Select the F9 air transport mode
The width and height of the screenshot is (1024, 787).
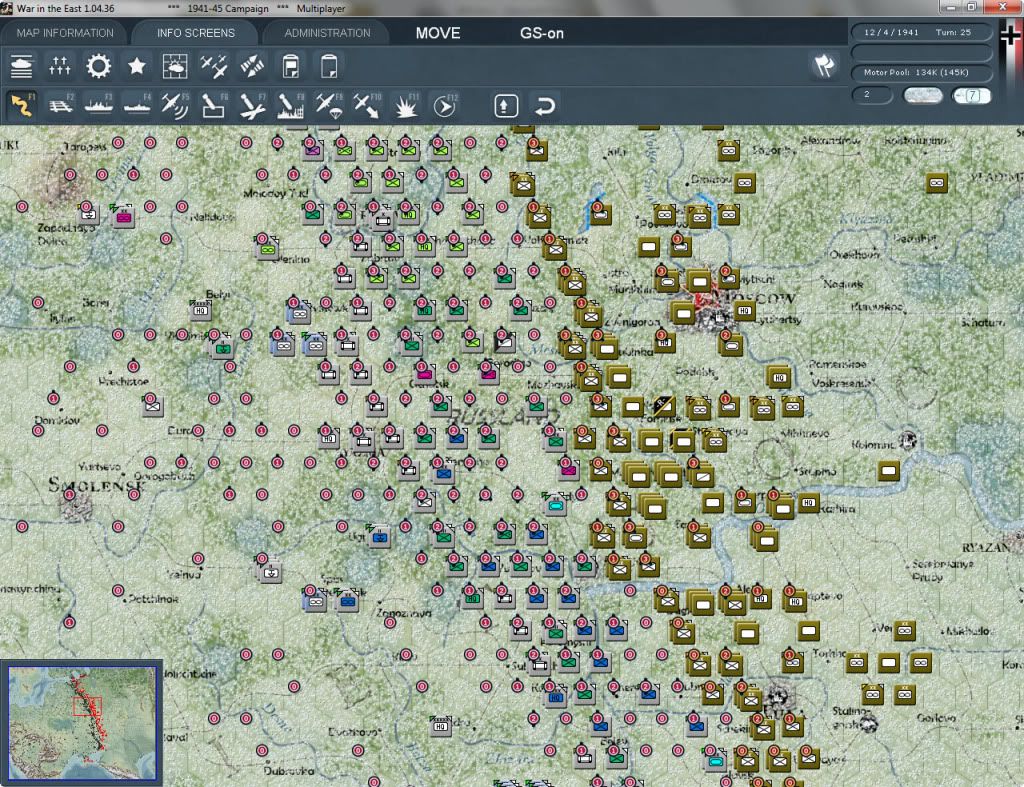(x=328, y=105)
